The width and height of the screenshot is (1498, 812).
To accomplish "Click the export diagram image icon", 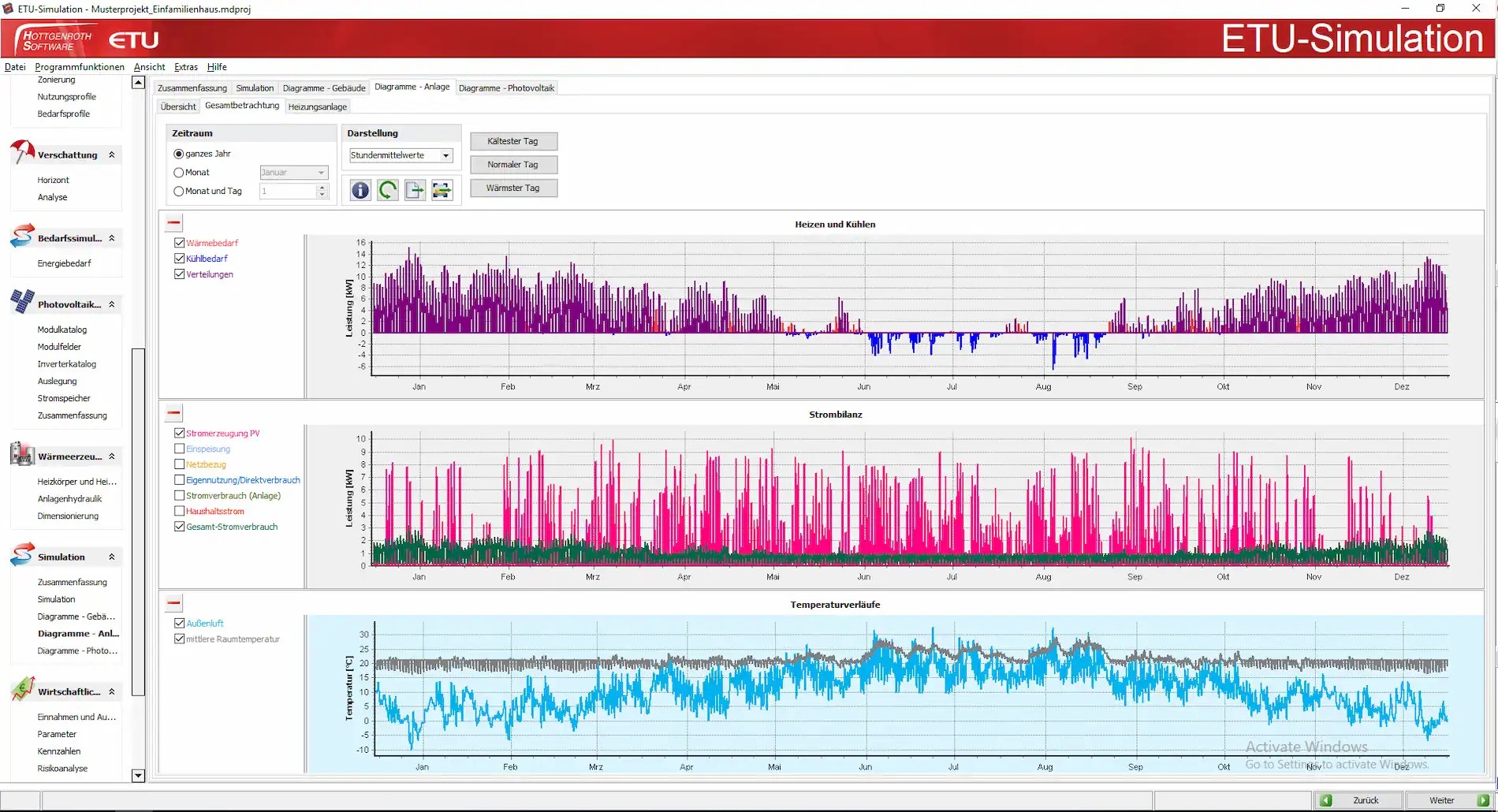I will coord(442,190).
